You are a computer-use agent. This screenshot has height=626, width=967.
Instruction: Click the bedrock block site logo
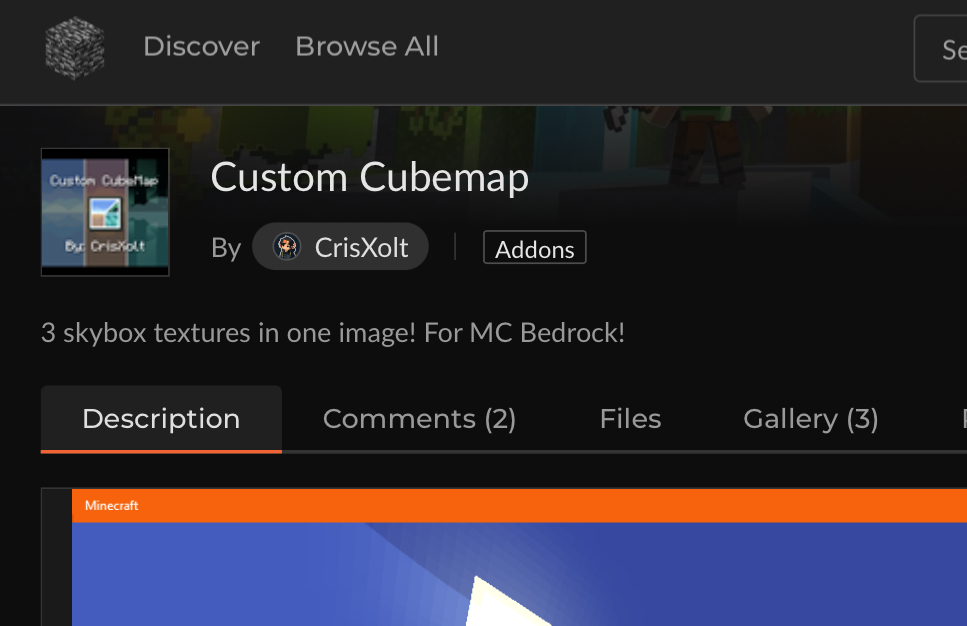[x=75, y=48]
